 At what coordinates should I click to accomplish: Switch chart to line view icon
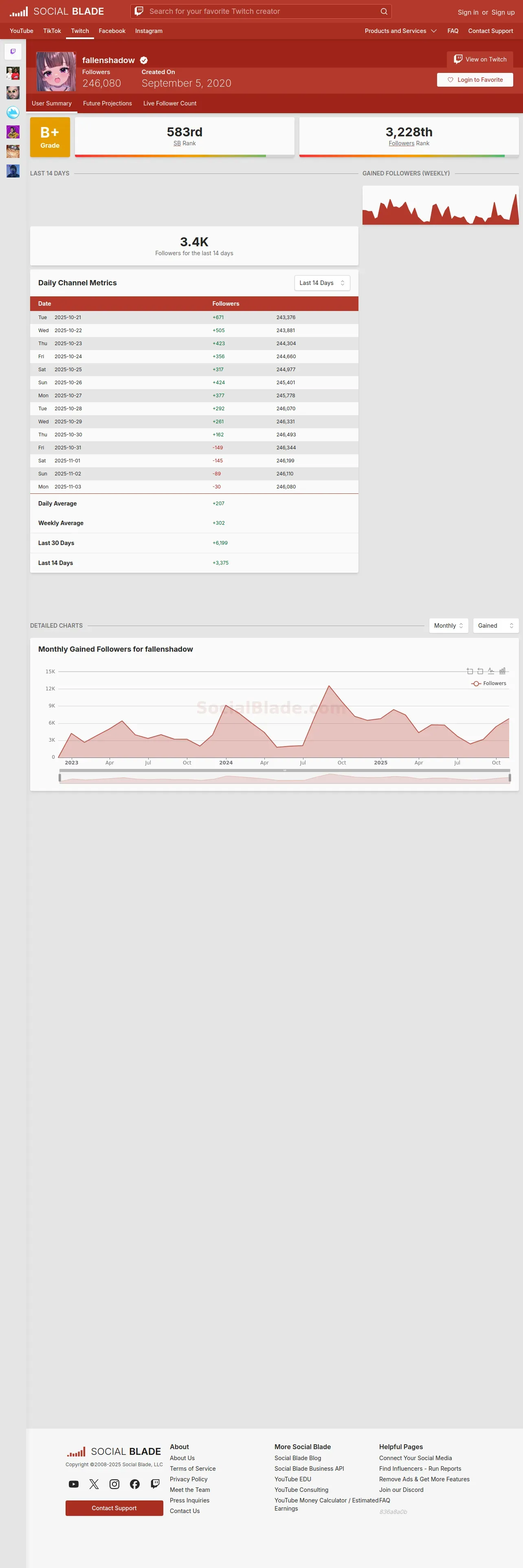pos(491,671)
